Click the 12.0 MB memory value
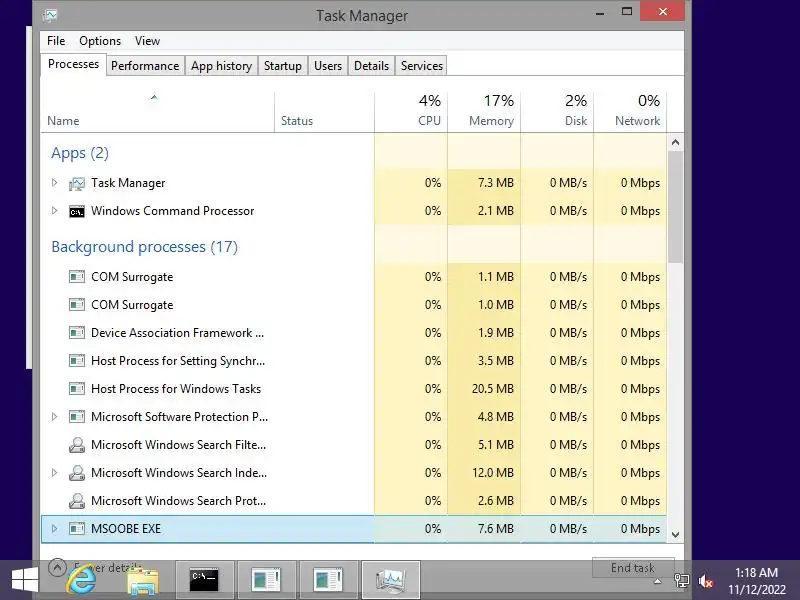This screenshot has width=800, height=600. [x=492, y=473]
